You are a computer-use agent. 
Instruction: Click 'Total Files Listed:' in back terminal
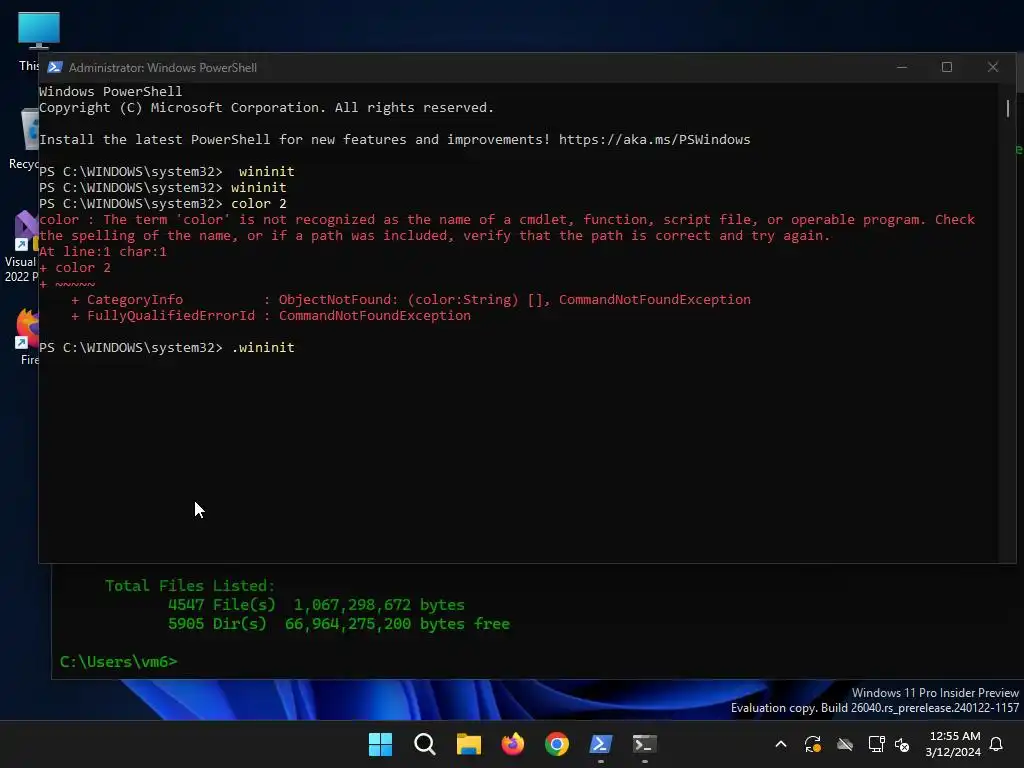[190, 586]
